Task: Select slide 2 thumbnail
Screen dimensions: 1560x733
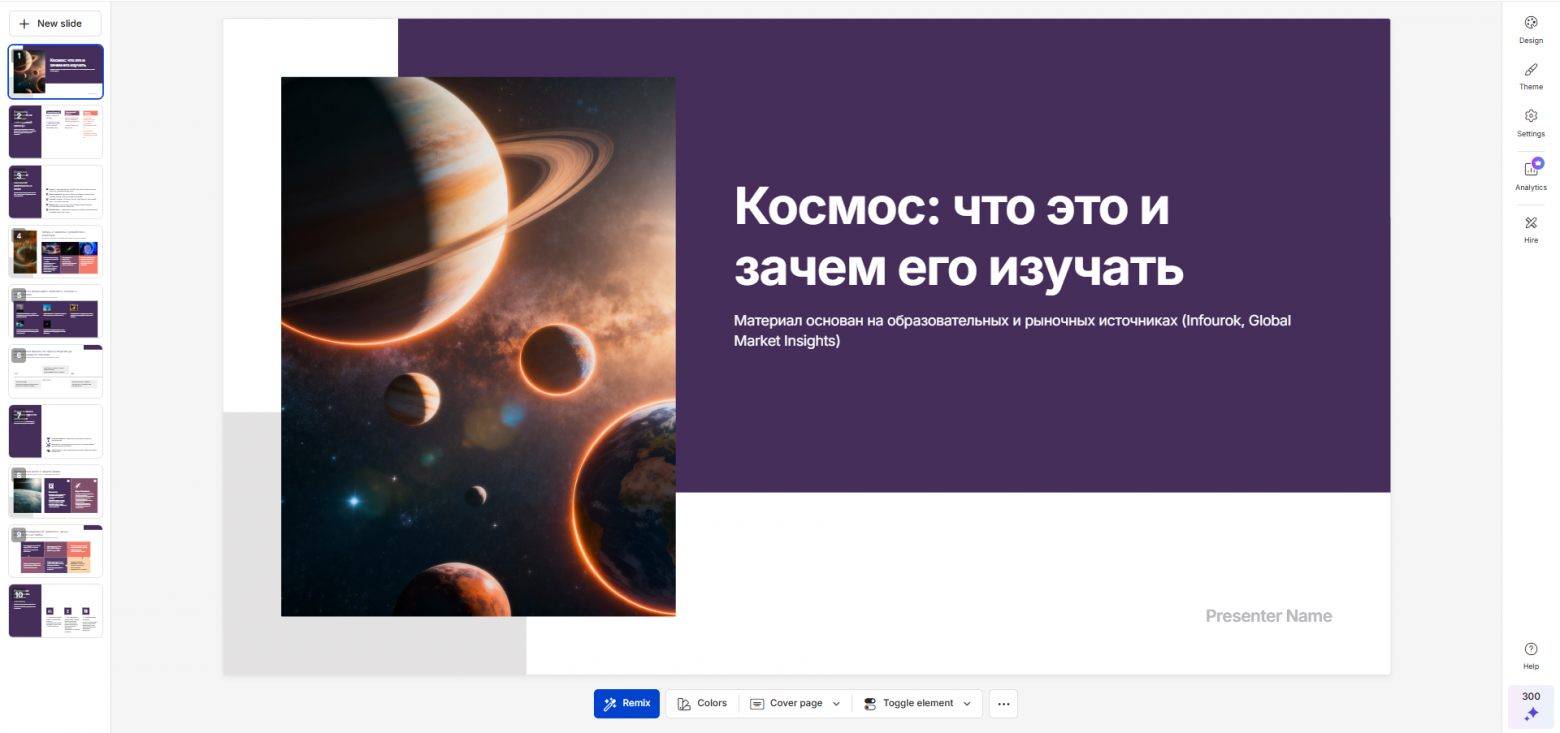Action: coord(55,132)
